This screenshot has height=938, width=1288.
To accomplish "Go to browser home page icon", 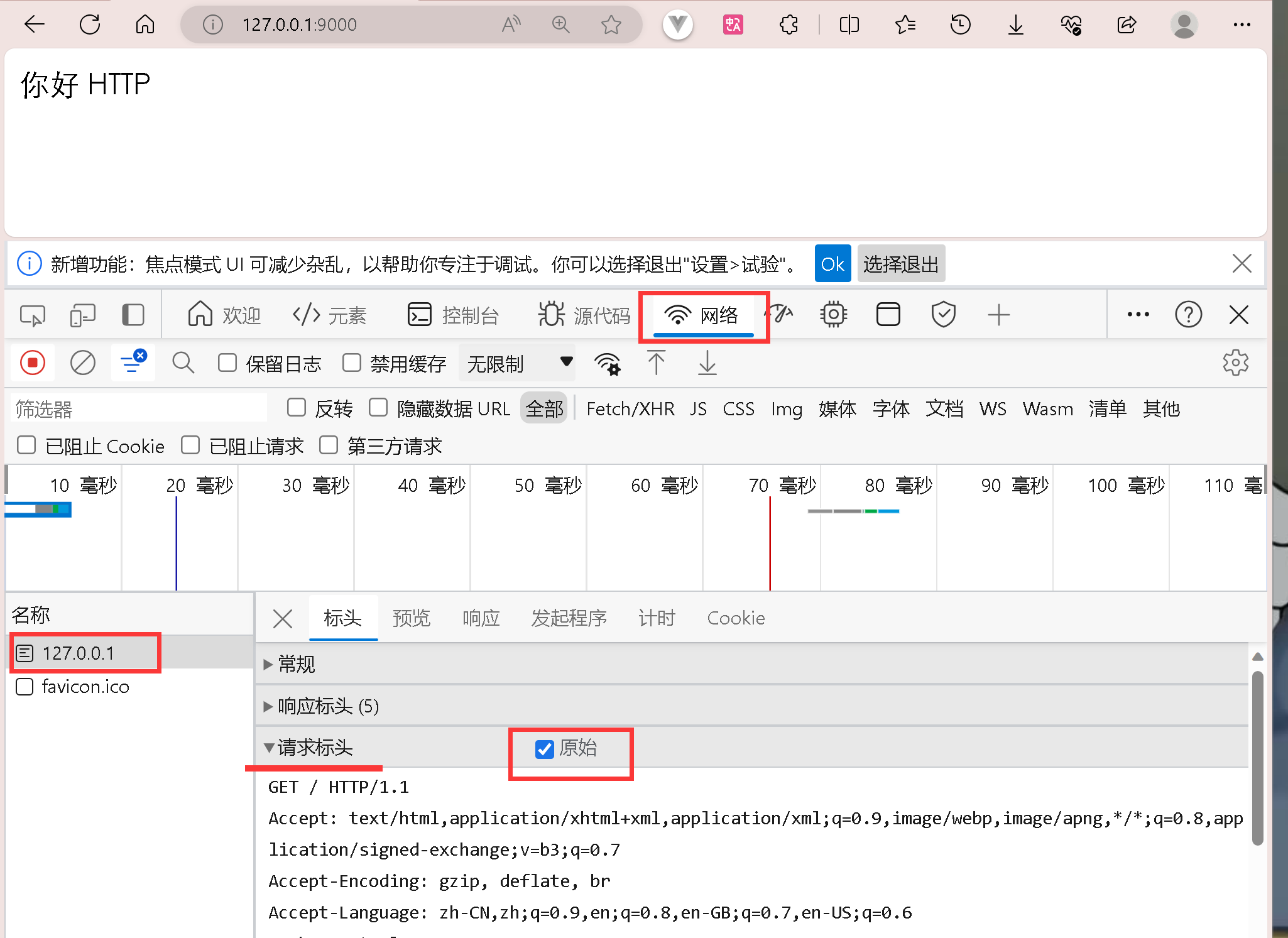I will (x=145, y=25).
